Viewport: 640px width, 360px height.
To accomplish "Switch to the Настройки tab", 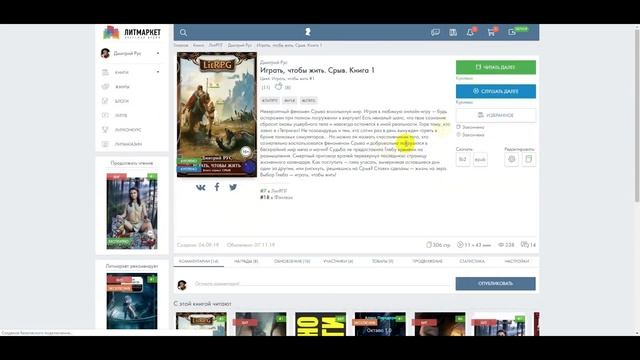I will pyautogui.click(x=516, y=261).
